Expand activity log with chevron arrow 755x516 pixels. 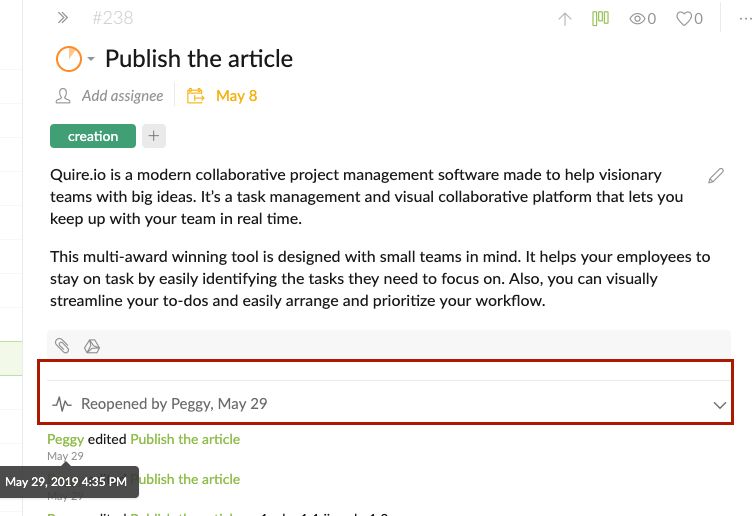(x=719, y=405)
